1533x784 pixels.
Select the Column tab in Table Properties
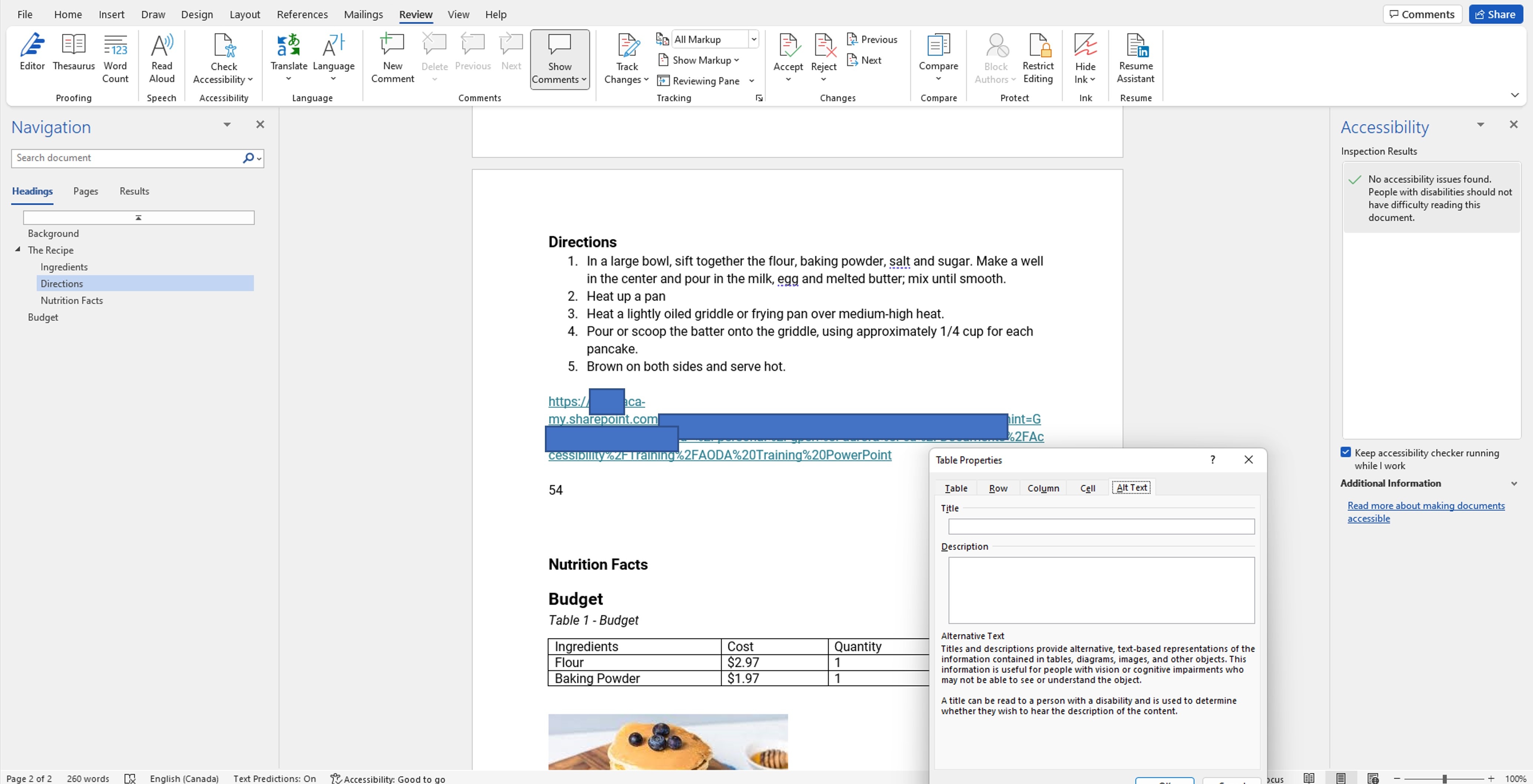(x=1043, y=488)
